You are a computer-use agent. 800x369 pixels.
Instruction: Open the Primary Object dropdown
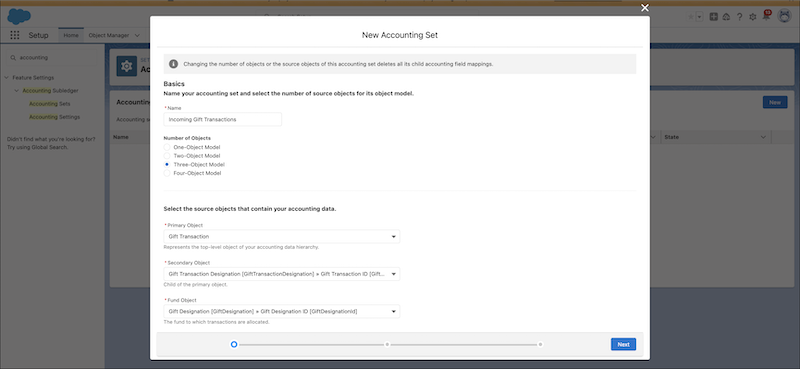(282, 236)
